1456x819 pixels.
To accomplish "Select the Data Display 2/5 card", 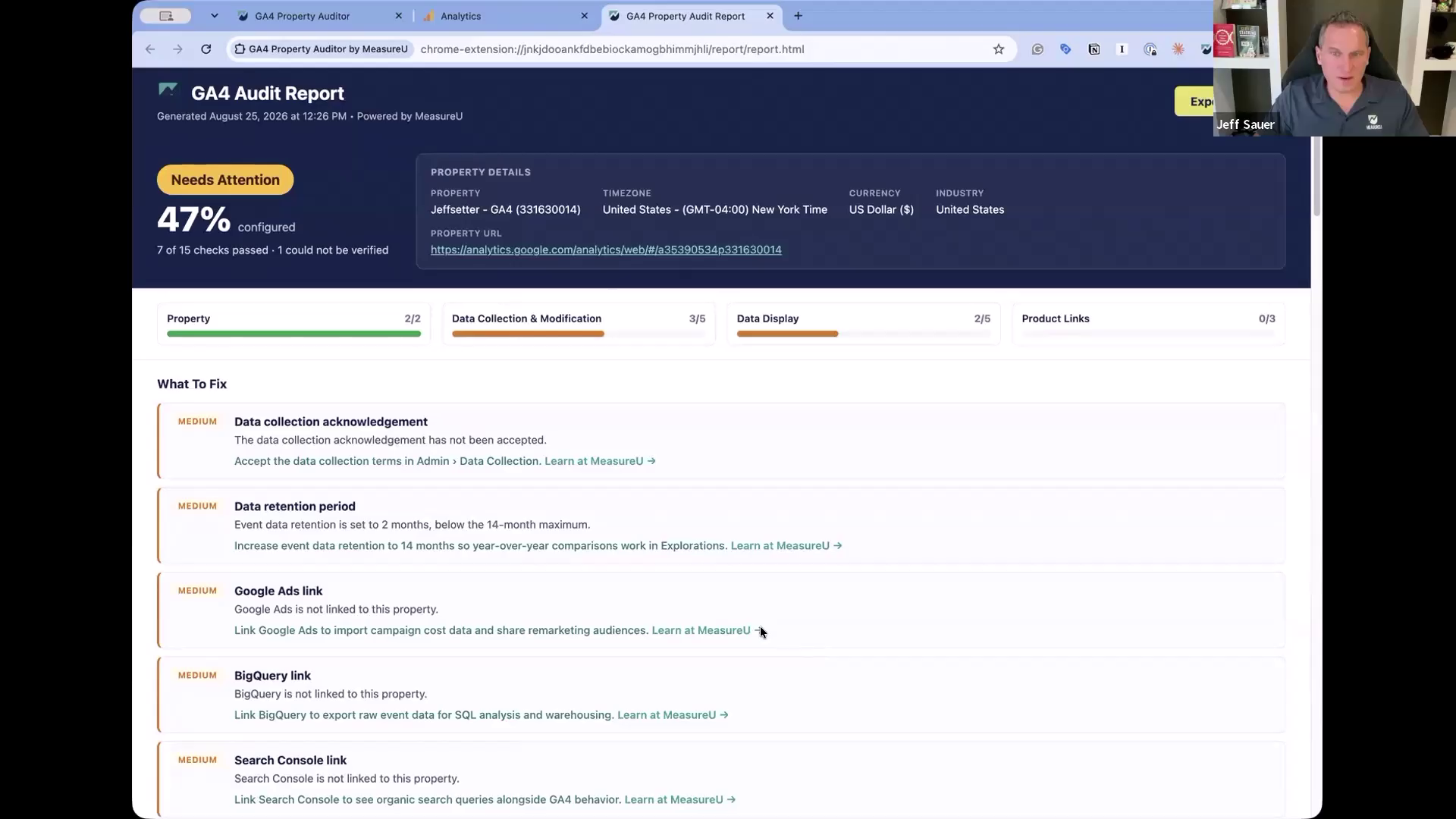I will click(x=864, y=324).
